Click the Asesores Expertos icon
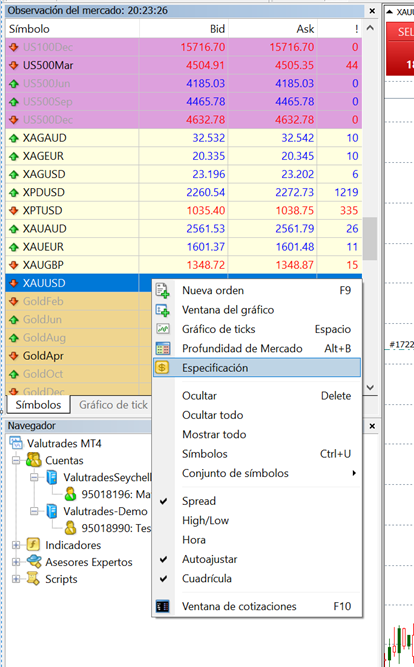The height and width of the screenshot is (667, 414). point(34,562)
